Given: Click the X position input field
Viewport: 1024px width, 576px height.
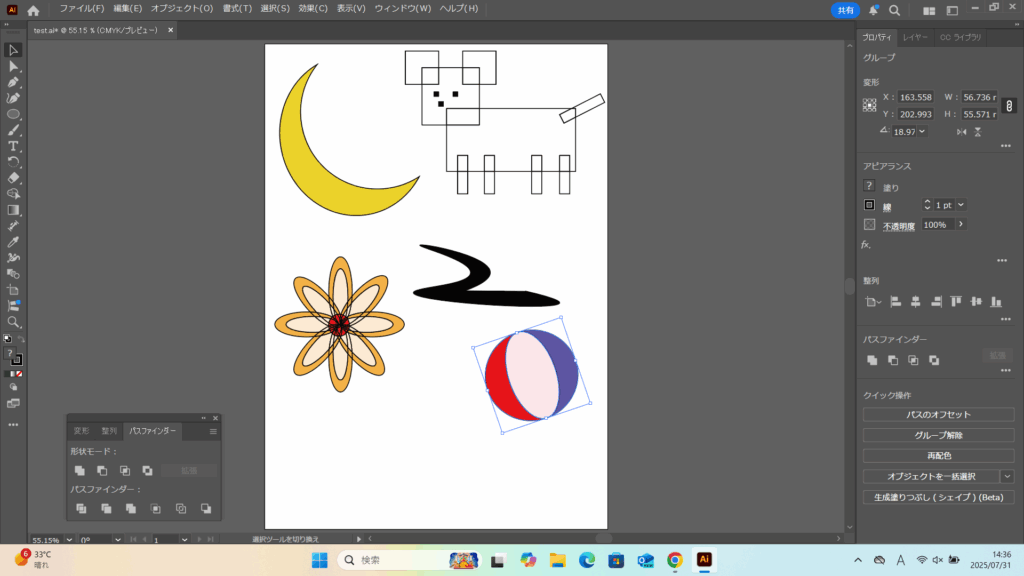Looking at the screenshot, I should click(x=914, y=97).
